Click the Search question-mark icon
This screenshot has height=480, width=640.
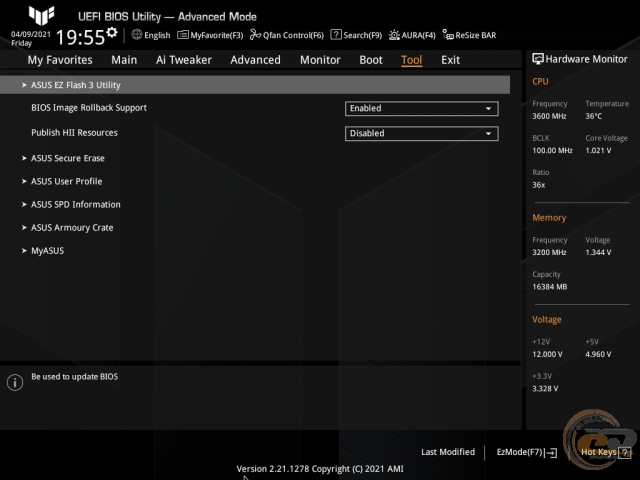pos(336,35)
